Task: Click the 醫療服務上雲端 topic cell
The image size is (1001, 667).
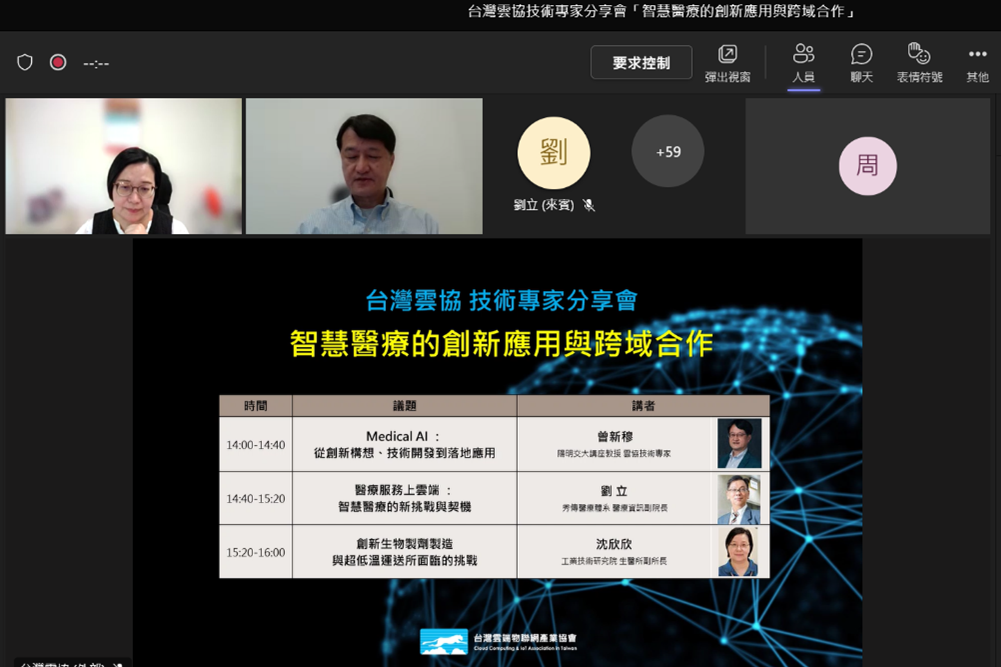Action: 405,498
